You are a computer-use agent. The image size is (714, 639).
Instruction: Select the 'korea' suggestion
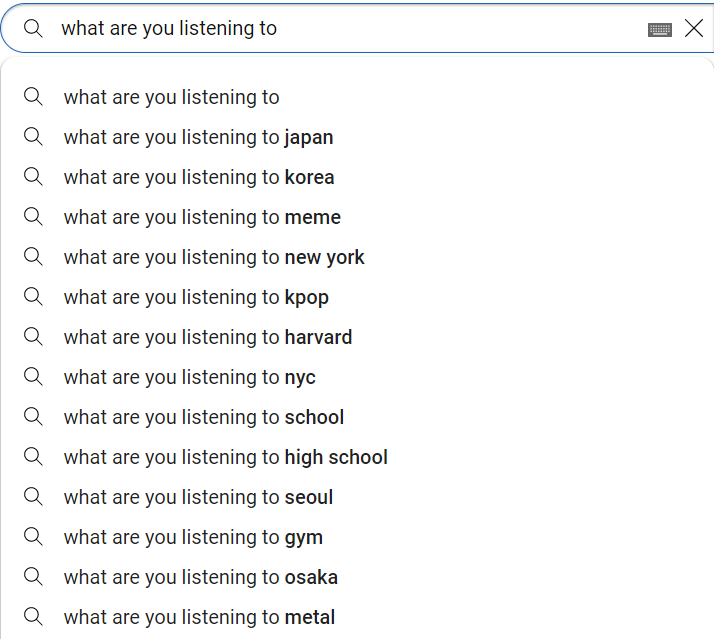pyautogui.click(x=199, y=177)
